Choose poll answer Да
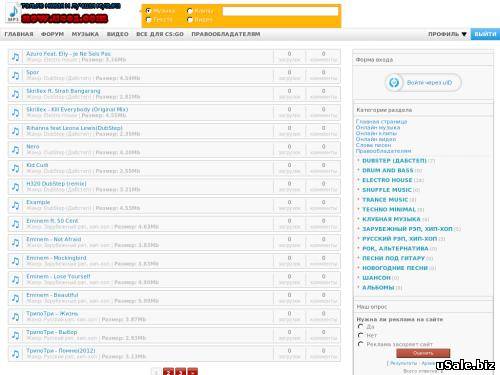Image resolution: width=500 pixels, height=375 pixels. [x=360, y=326]
